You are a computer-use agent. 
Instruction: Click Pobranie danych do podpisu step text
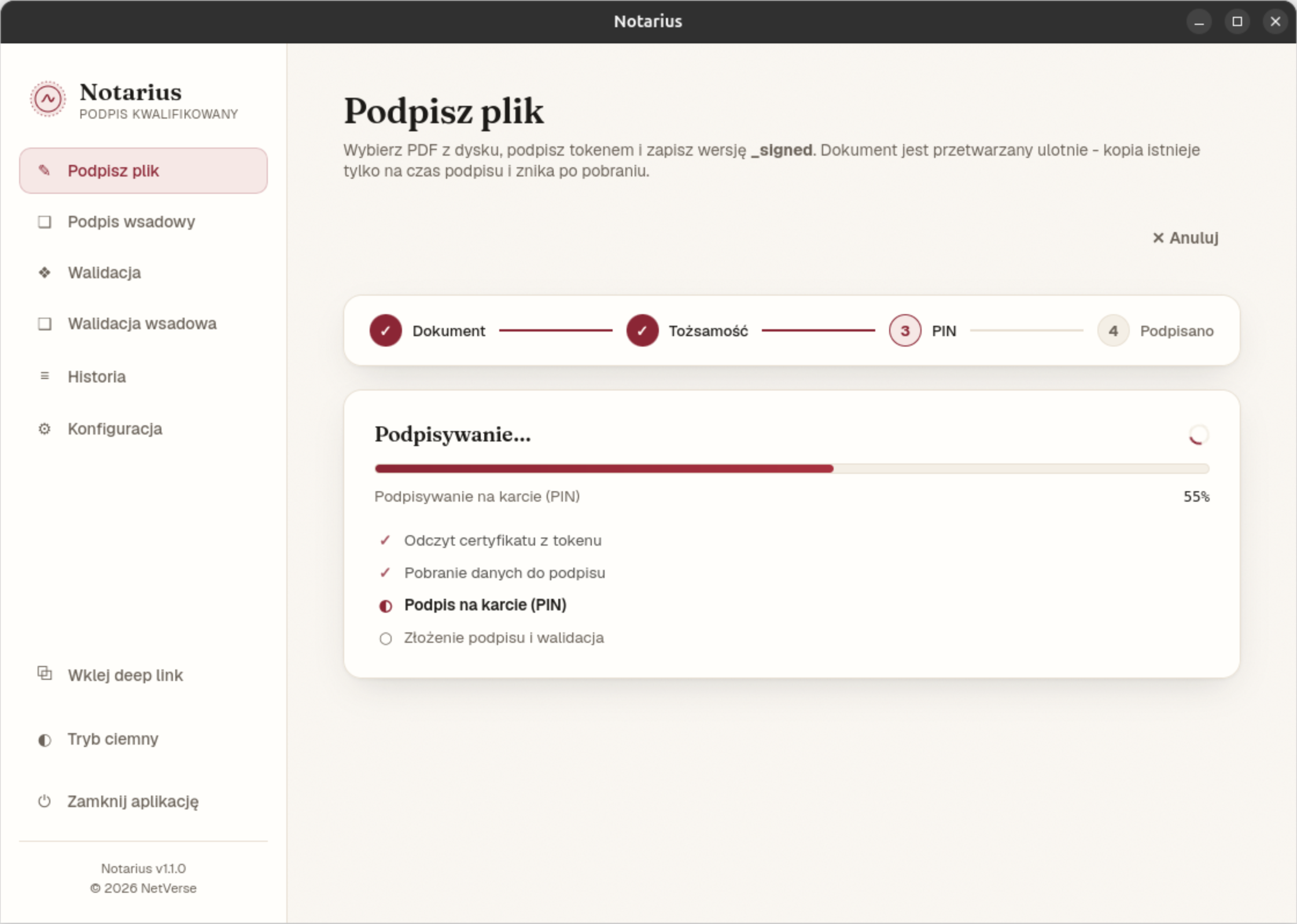point(504,573)
